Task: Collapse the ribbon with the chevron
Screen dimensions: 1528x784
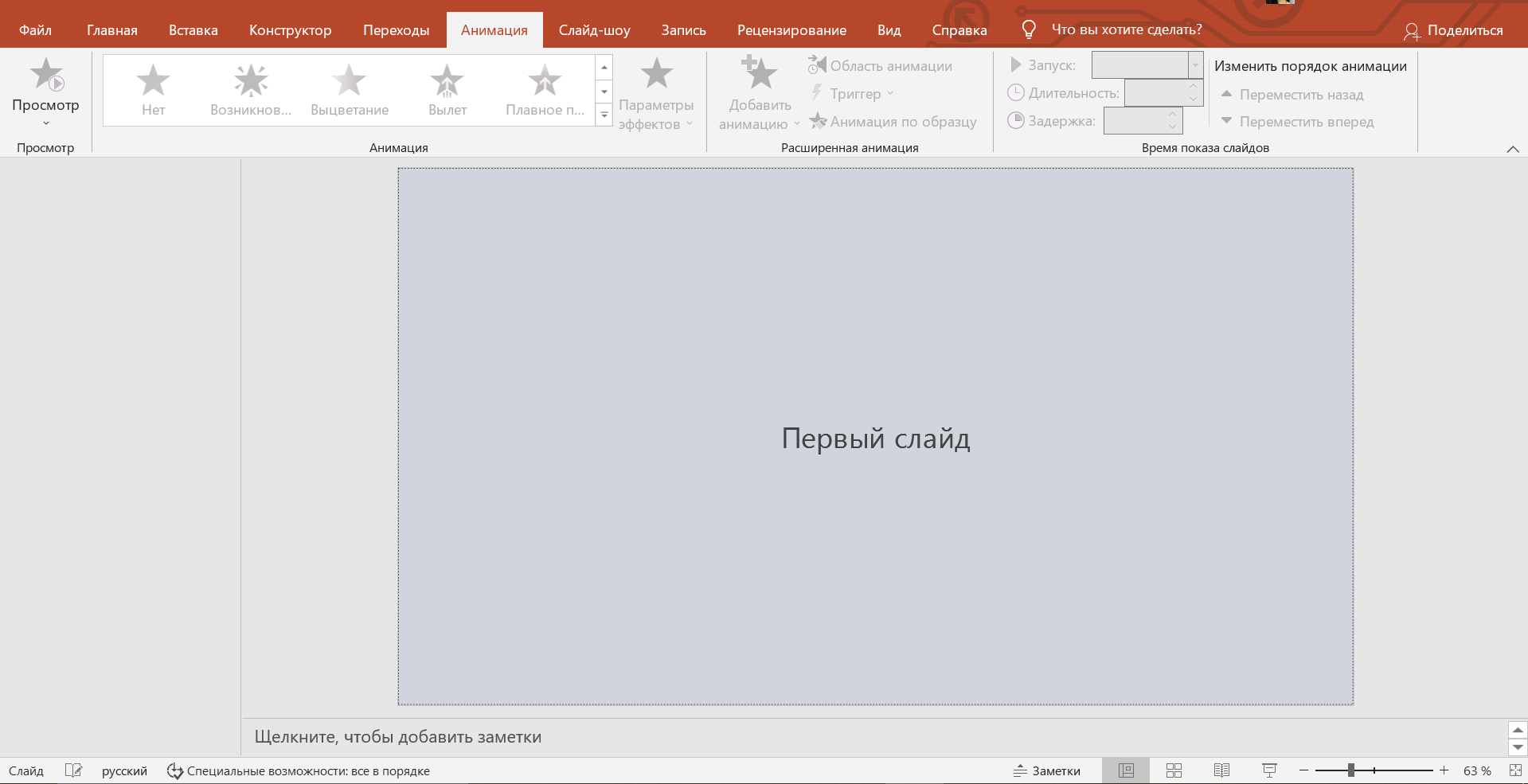Action: point(1513,149)
